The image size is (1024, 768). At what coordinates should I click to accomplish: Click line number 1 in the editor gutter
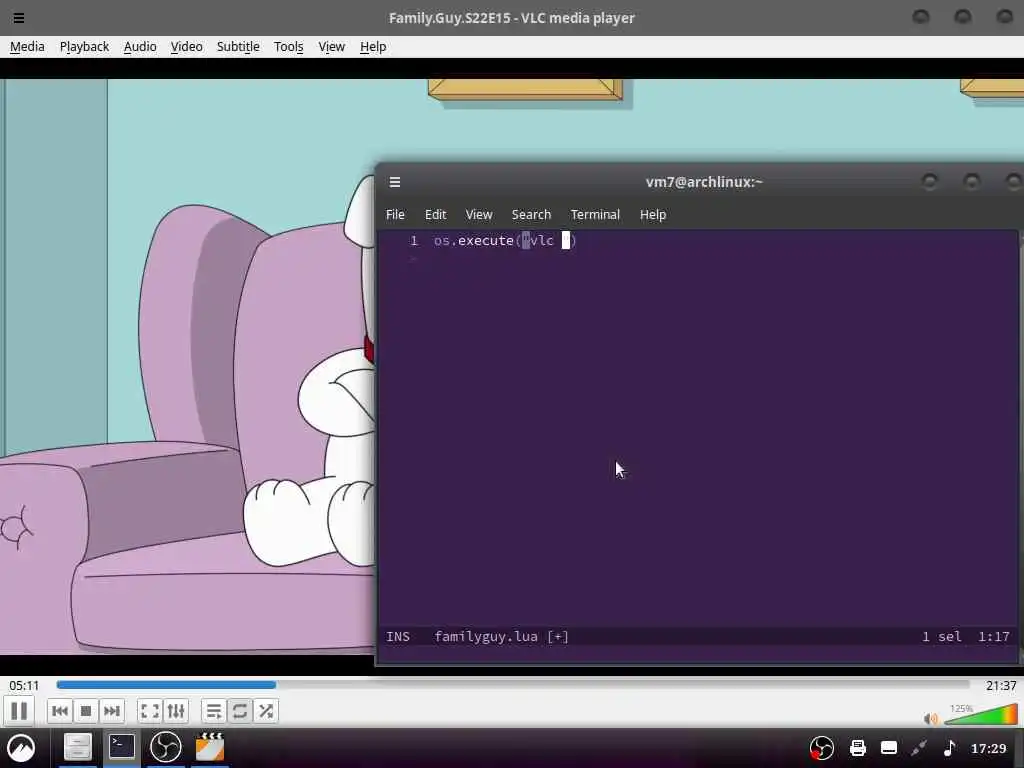pos(413,240)
